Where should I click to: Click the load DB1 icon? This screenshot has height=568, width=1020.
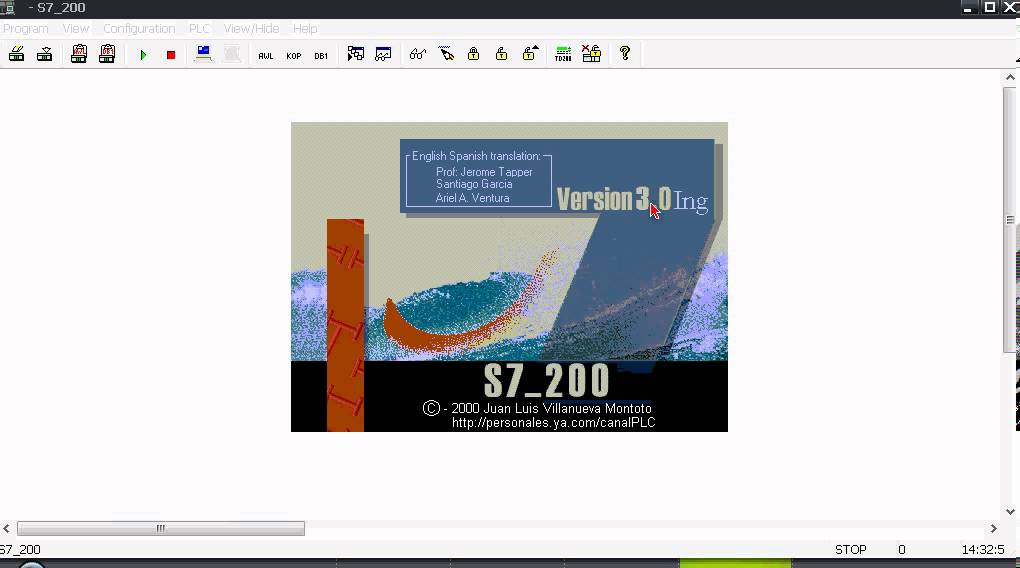click(107, 54)
